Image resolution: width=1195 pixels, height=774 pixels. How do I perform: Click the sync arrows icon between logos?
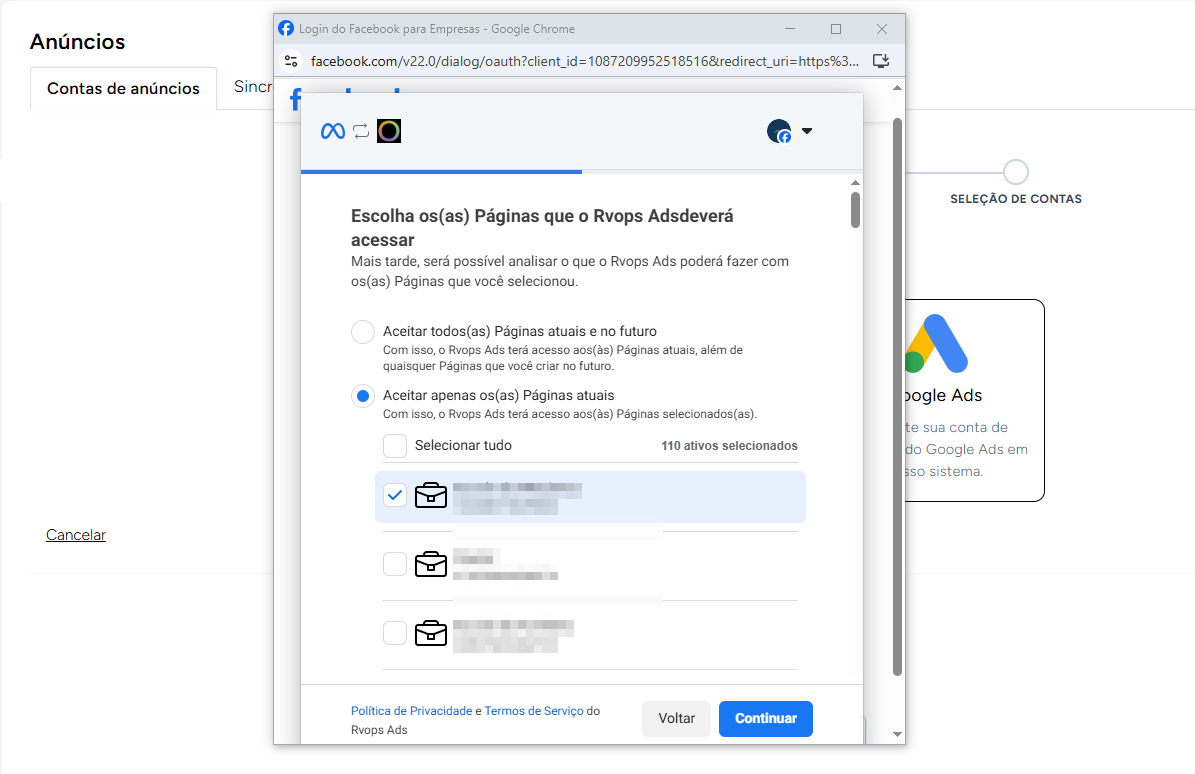[361, 131]
